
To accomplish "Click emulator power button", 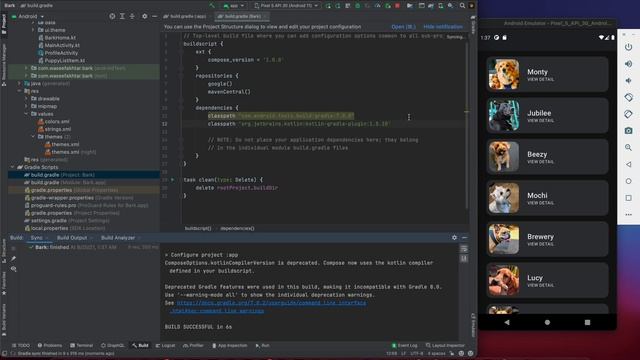I will pos(629,47).
